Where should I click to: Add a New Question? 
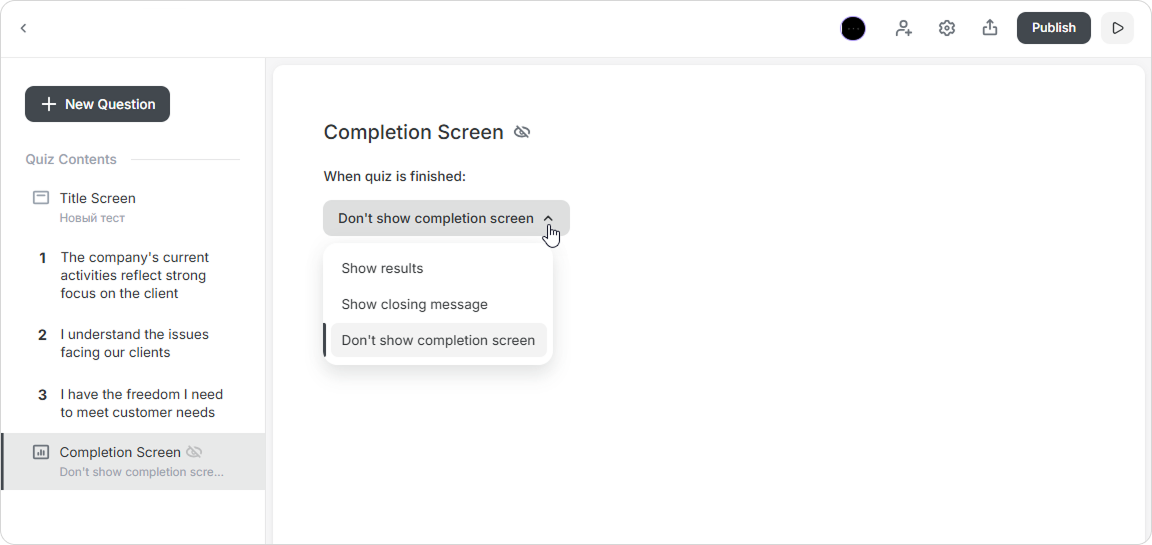[x=98, y=104]
